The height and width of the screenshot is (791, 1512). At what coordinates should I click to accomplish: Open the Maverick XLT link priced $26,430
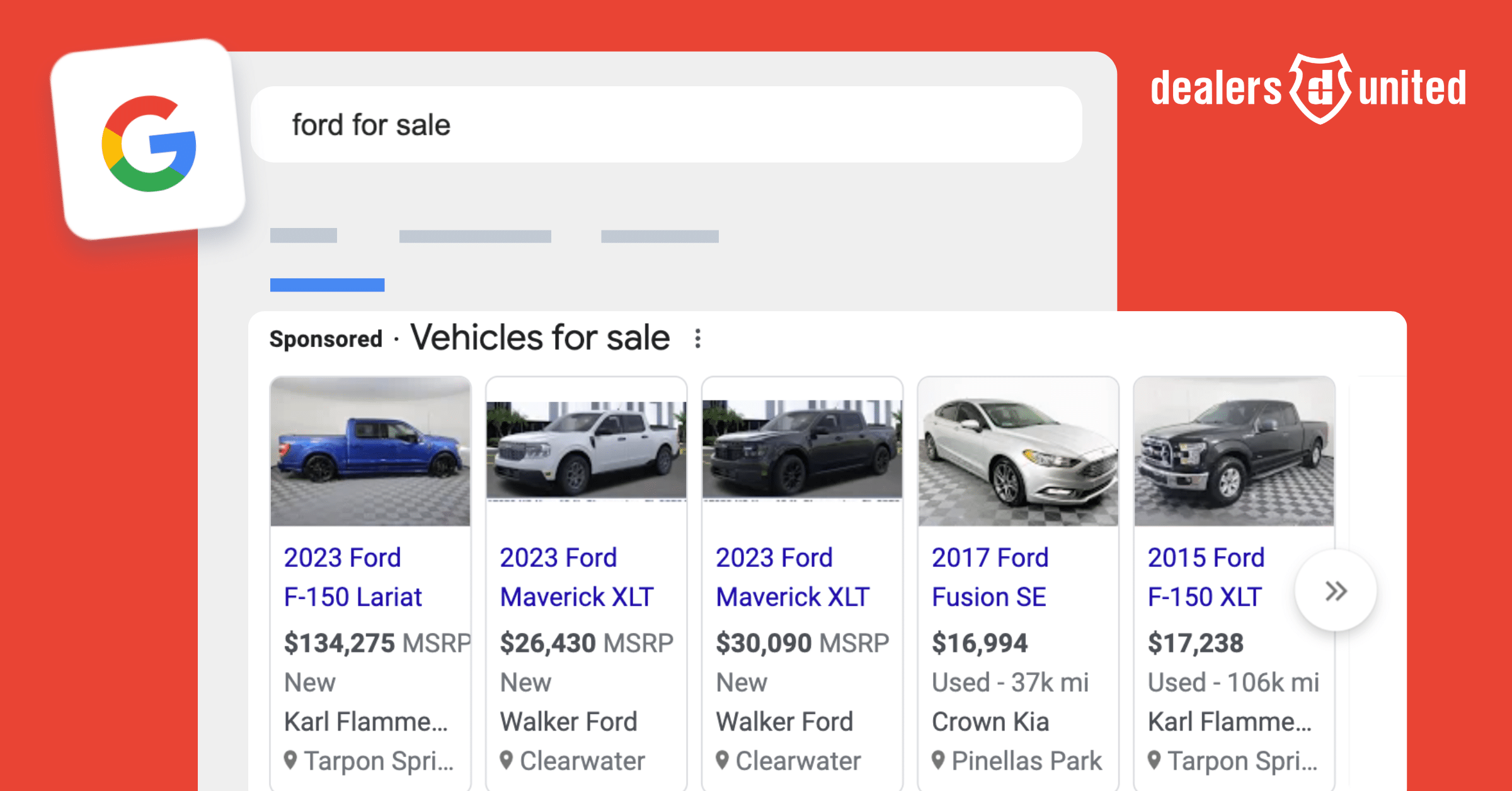[576, 577]
